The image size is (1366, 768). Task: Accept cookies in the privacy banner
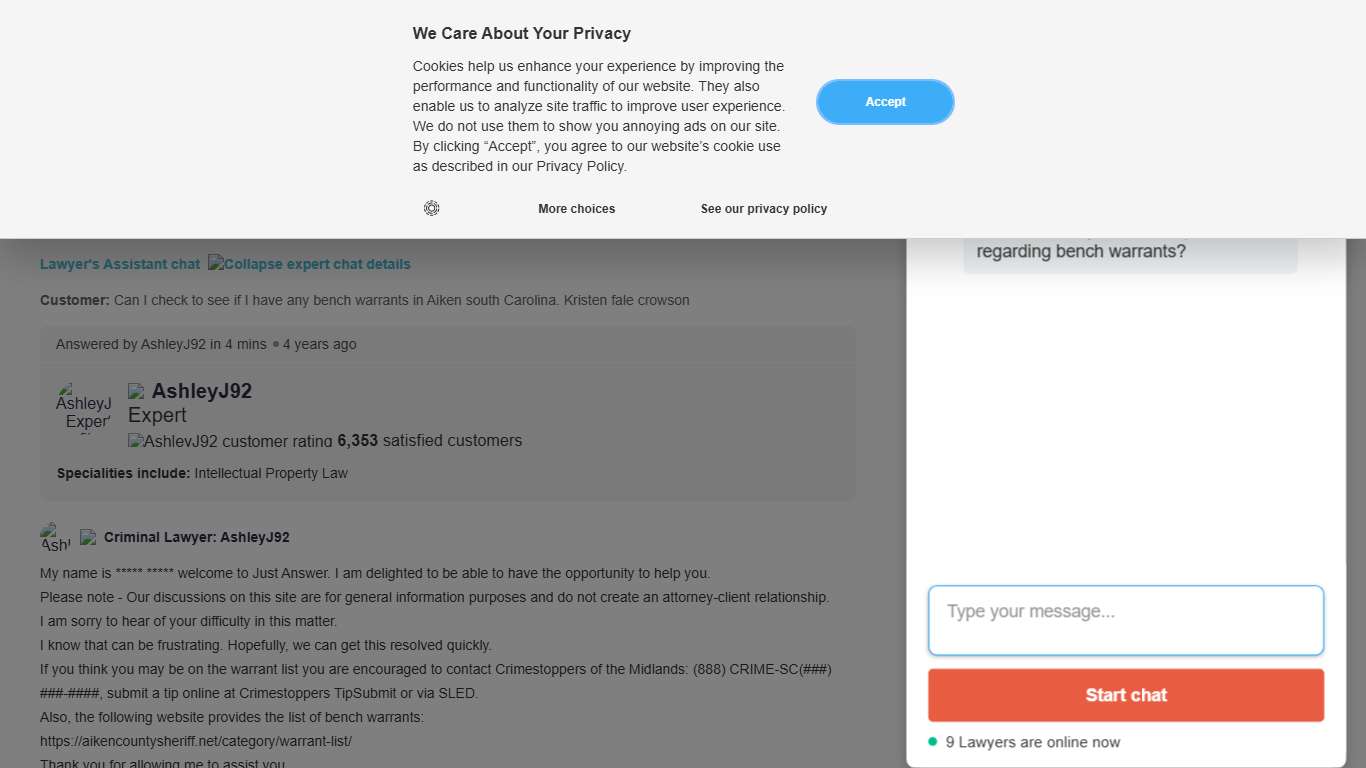885,102
